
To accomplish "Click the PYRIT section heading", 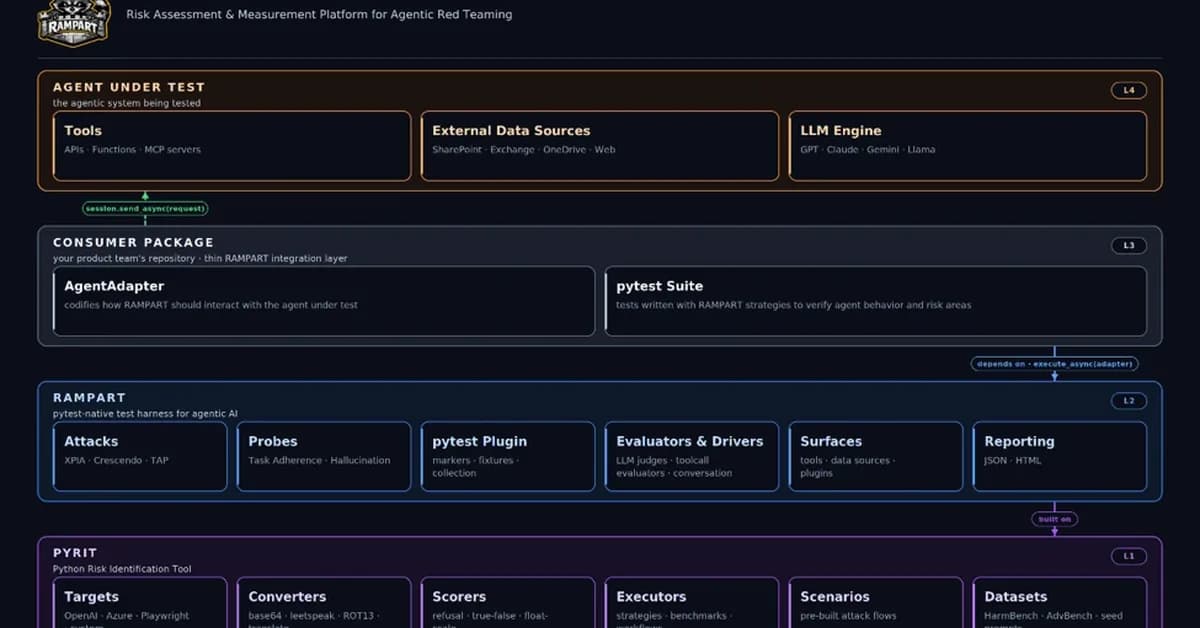I will pos(75,553).
